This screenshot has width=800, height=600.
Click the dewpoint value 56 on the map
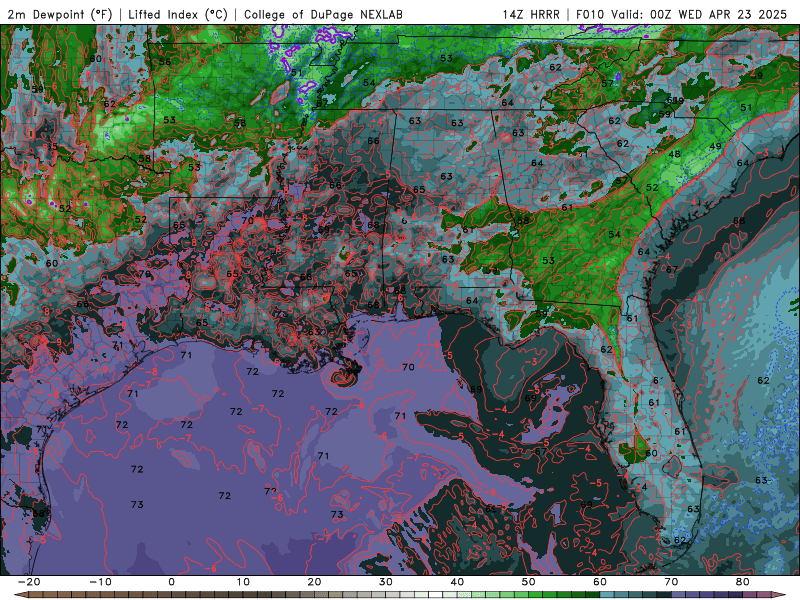(165, 62)
